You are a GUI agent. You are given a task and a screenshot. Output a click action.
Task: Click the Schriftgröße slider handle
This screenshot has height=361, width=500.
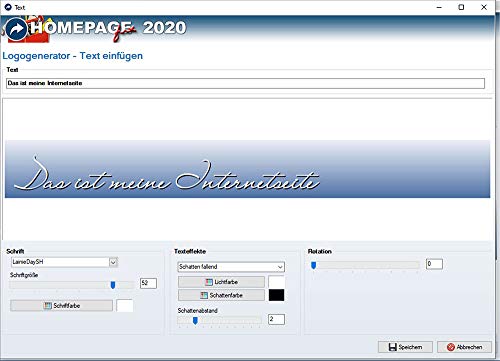[113, 285]
